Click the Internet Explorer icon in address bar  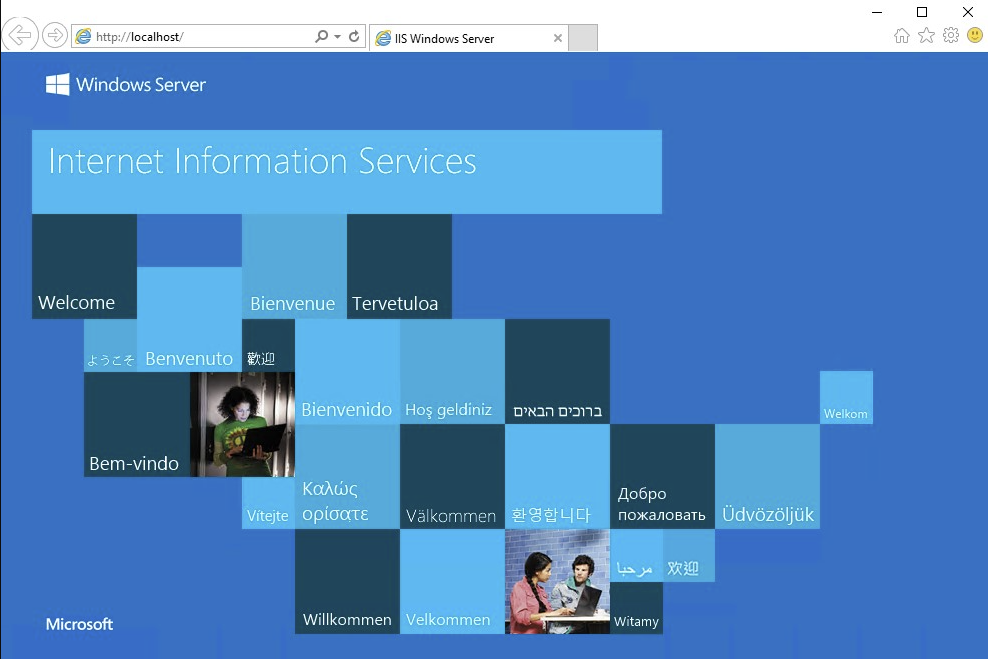pos(83,37)
